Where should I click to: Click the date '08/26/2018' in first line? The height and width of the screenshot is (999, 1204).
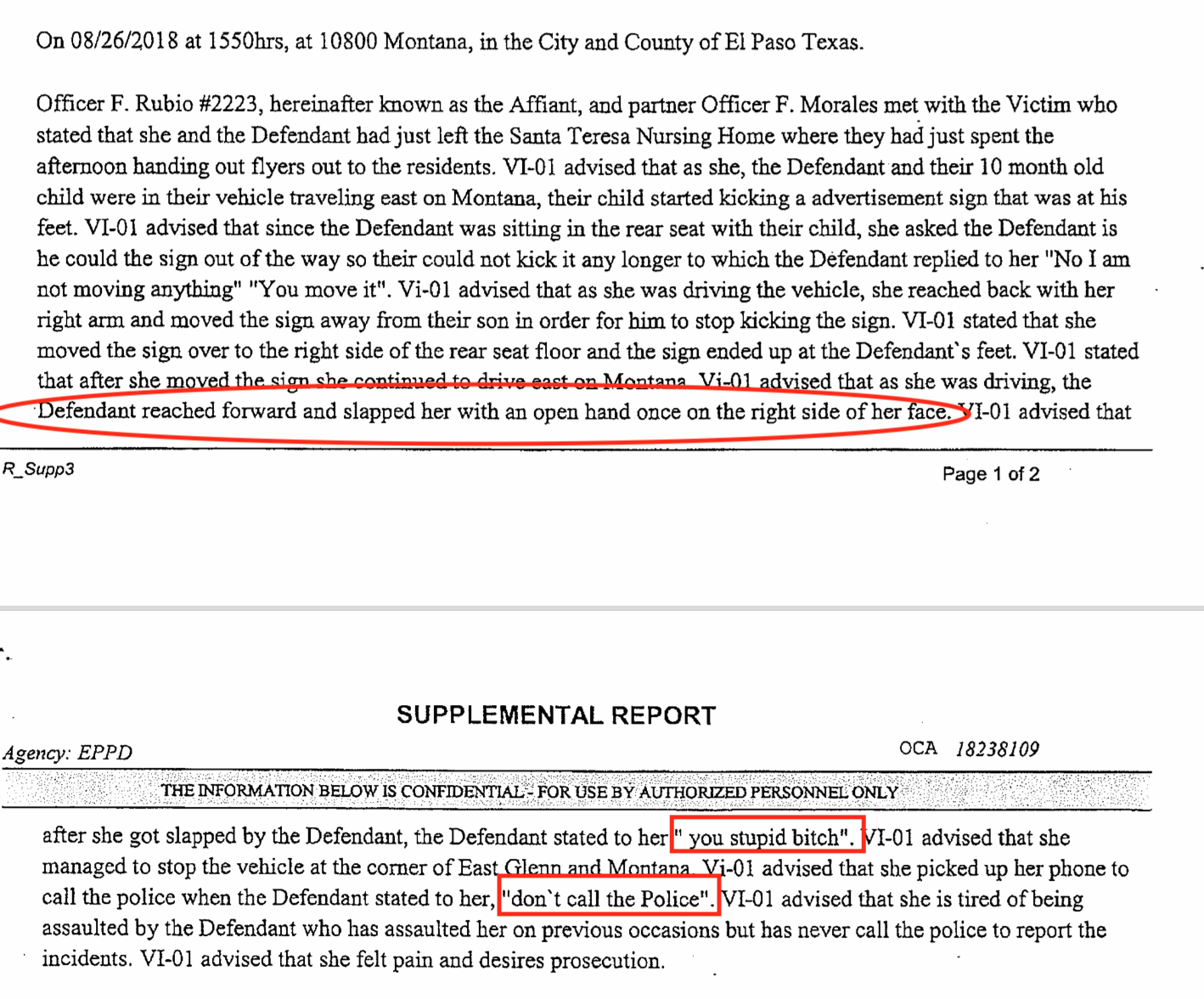pos(124,42)
